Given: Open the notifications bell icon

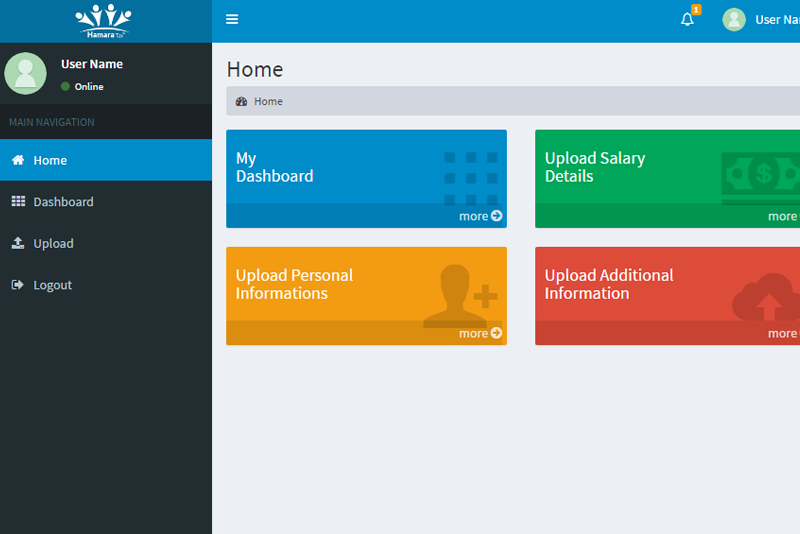Looking at the screenshot, I should point(687,19).
